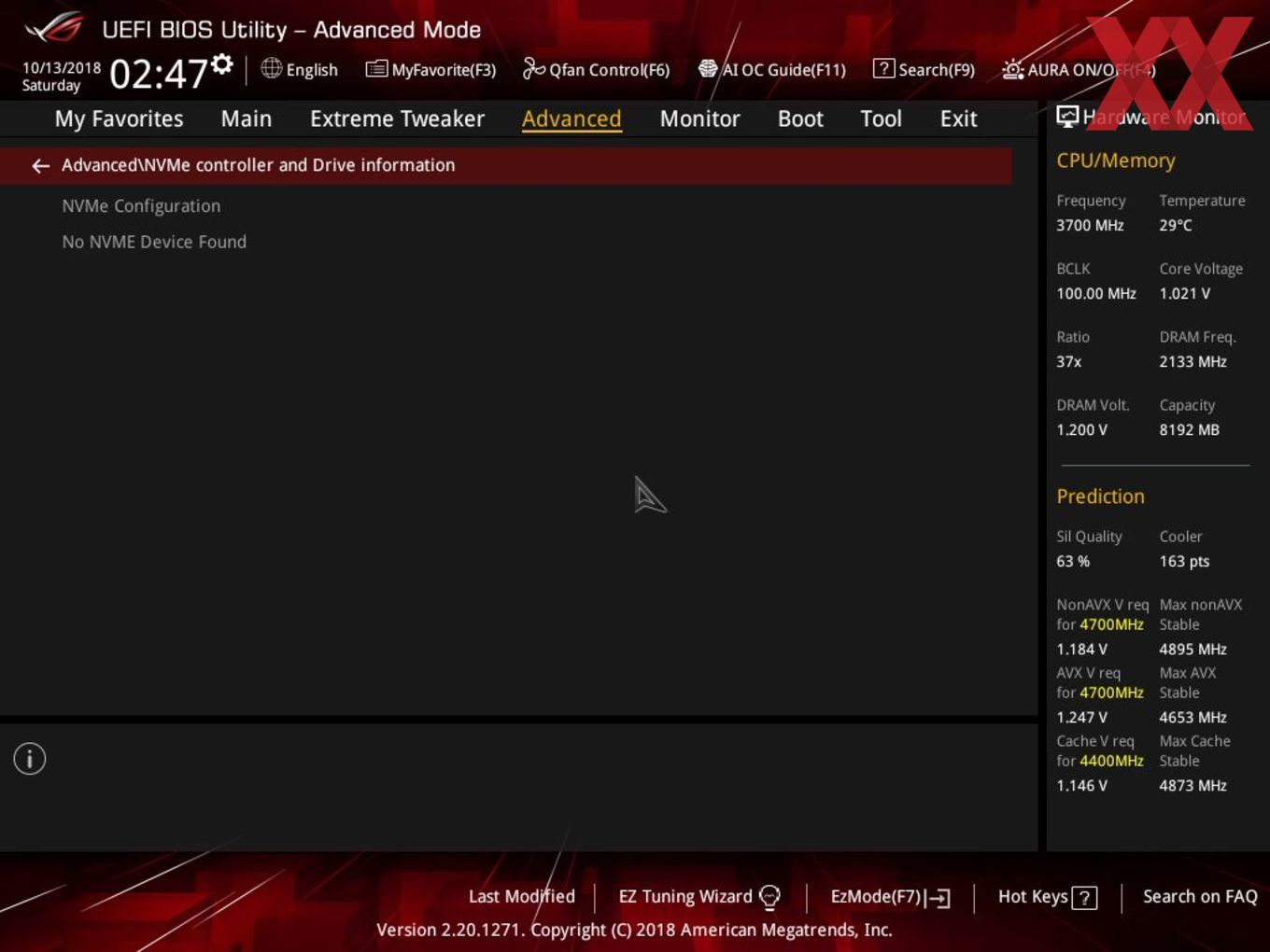Click the 4873 MHz max cache value
This screenshot has height=952, width=1270.
click(x=1193, y=785)
